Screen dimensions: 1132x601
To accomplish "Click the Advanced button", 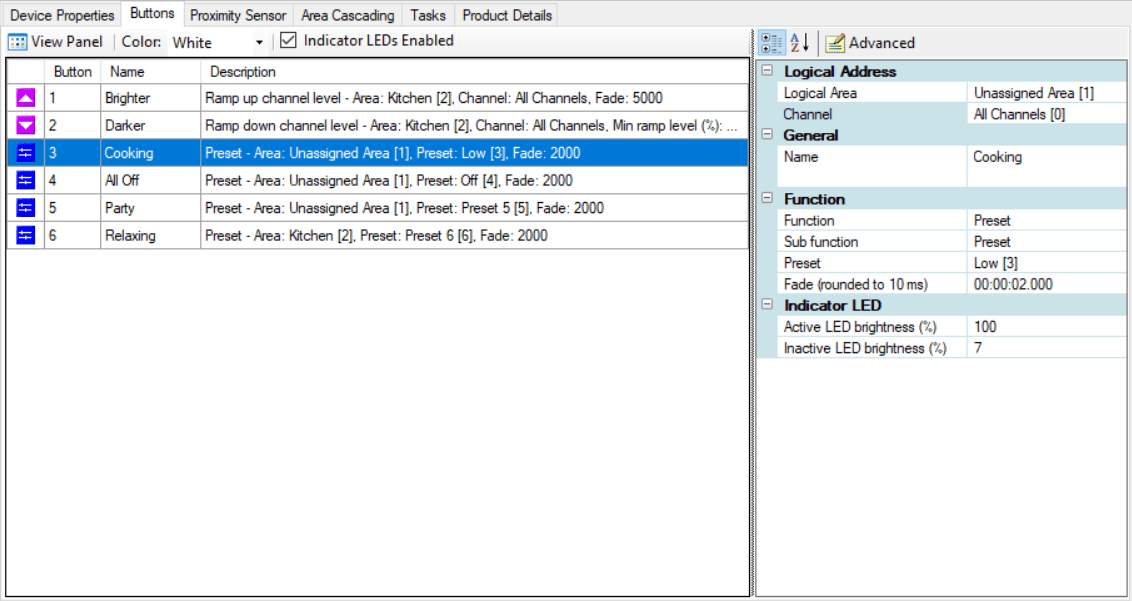I will 872,42.
